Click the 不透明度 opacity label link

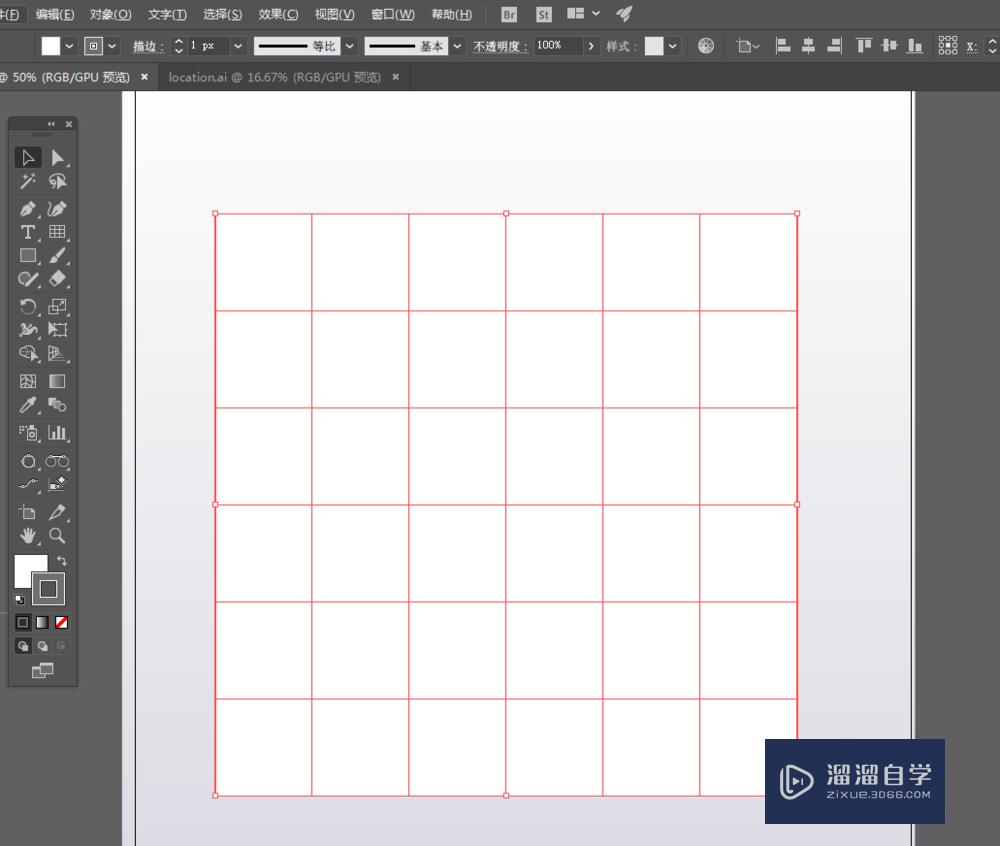500,47
